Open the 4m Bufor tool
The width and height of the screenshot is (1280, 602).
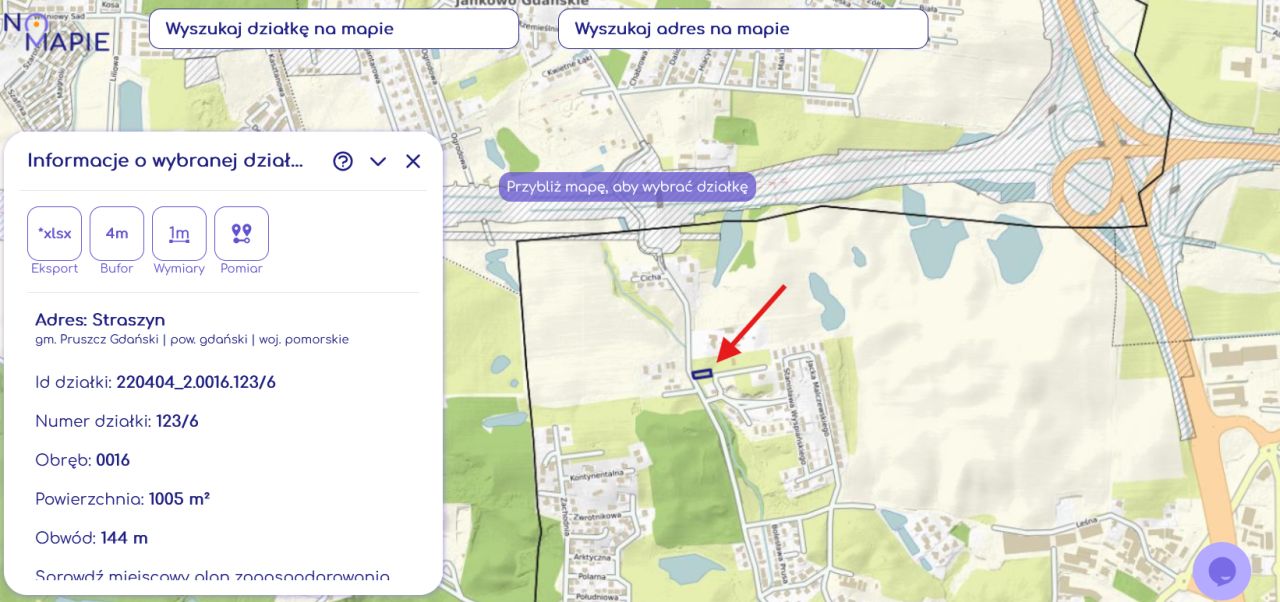(x=117, y=233)
